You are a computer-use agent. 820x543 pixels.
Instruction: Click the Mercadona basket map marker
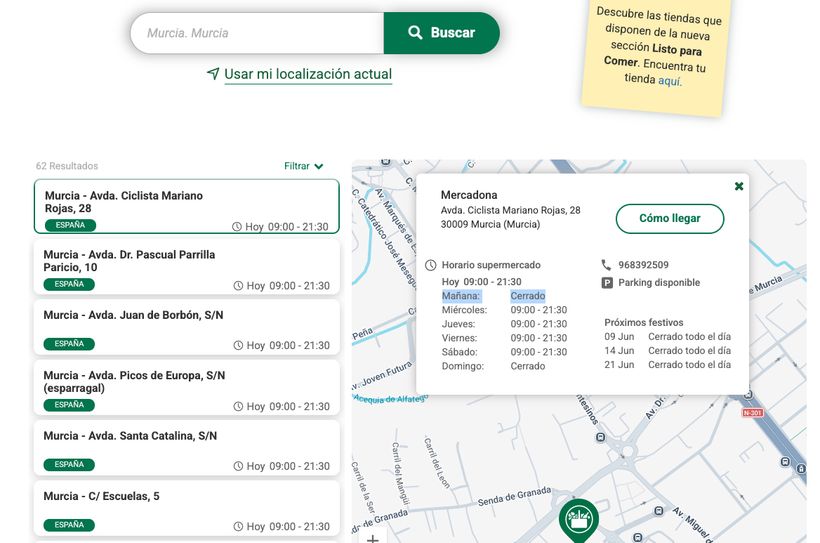coord(579,519)
